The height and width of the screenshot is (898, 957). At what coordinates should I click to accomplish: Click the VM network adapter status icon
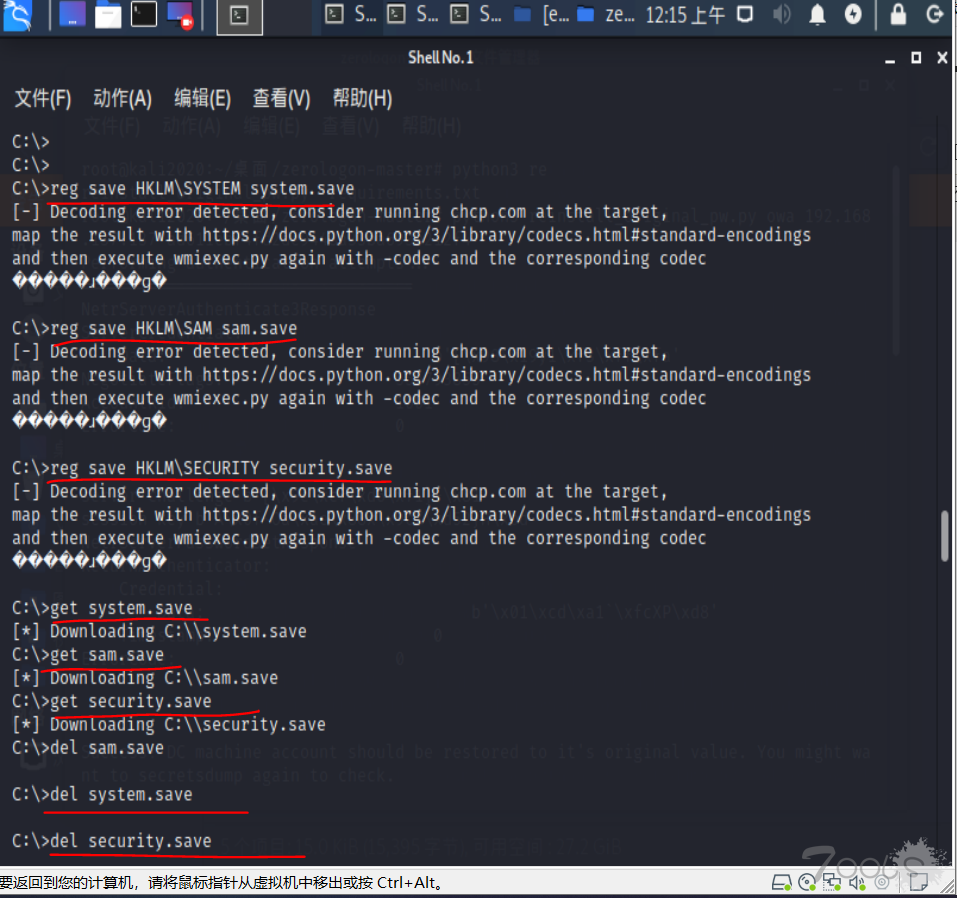pyautogui.click(x=832, y=883)
